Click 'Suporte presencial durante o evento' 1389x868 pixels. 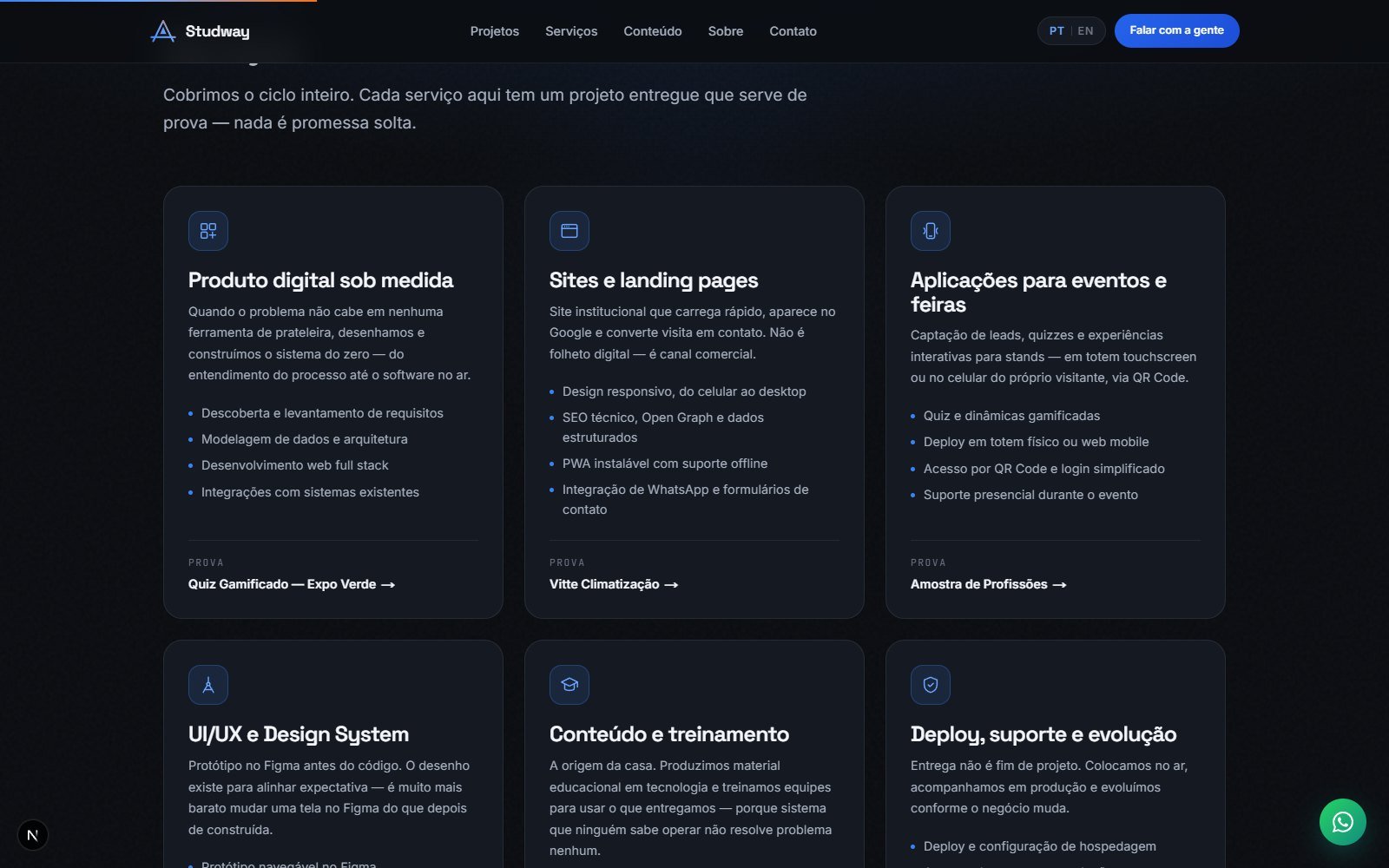pos(1030,495)
